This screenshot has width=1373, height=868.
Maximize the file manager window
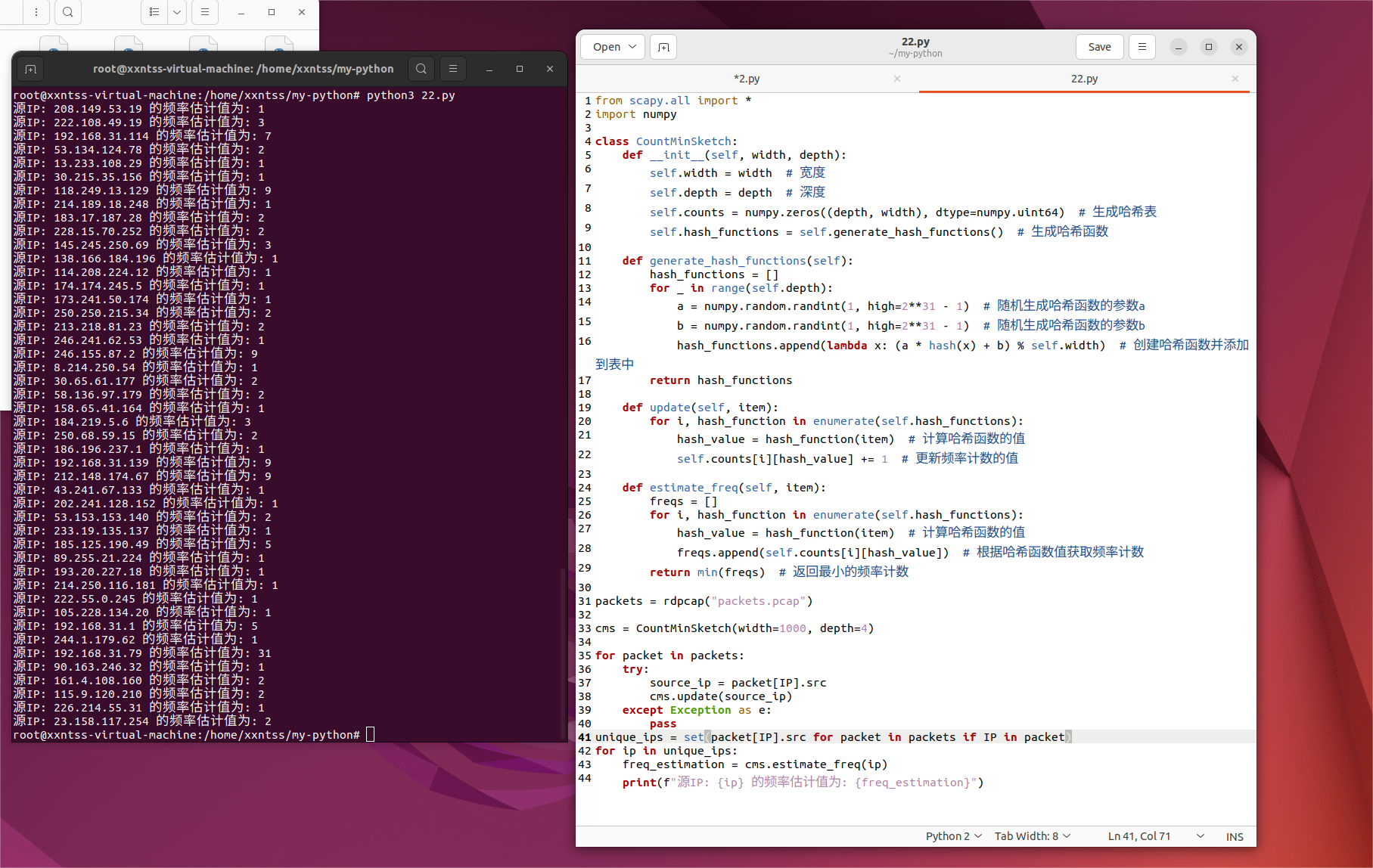pos(272,12)
